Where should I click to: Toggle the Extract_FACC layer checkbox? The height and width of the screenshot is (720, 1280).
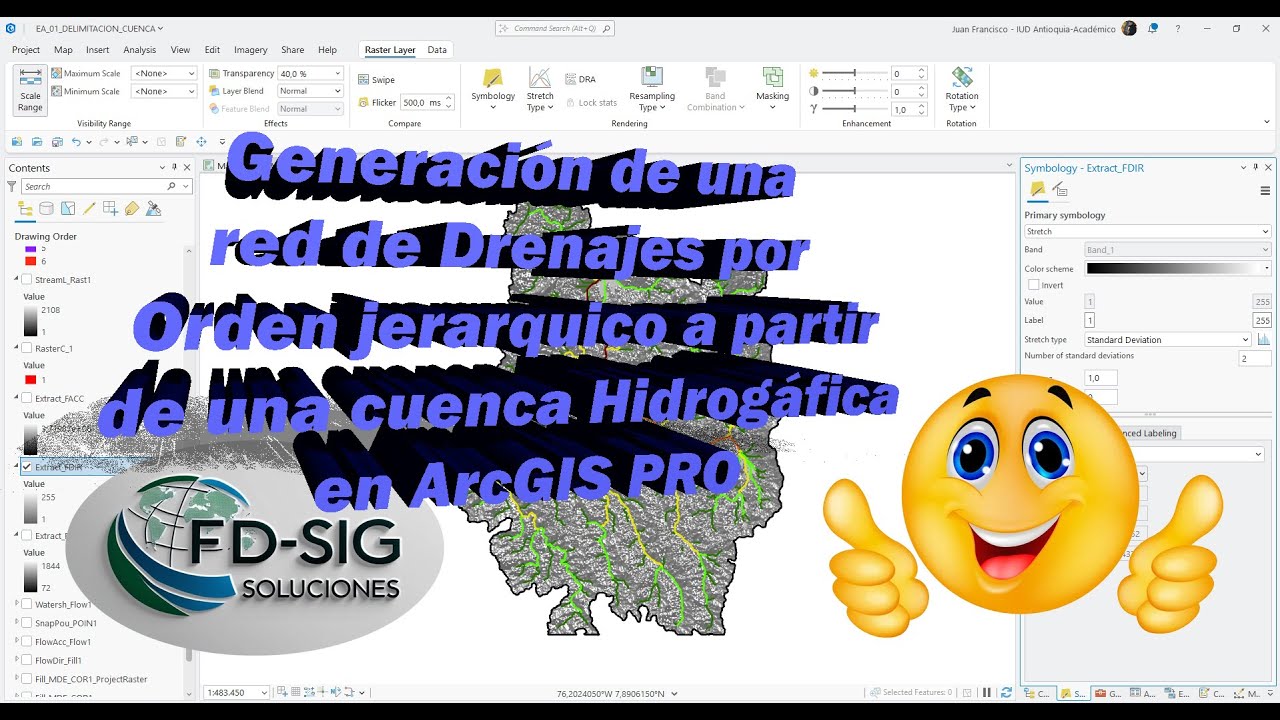27,398
